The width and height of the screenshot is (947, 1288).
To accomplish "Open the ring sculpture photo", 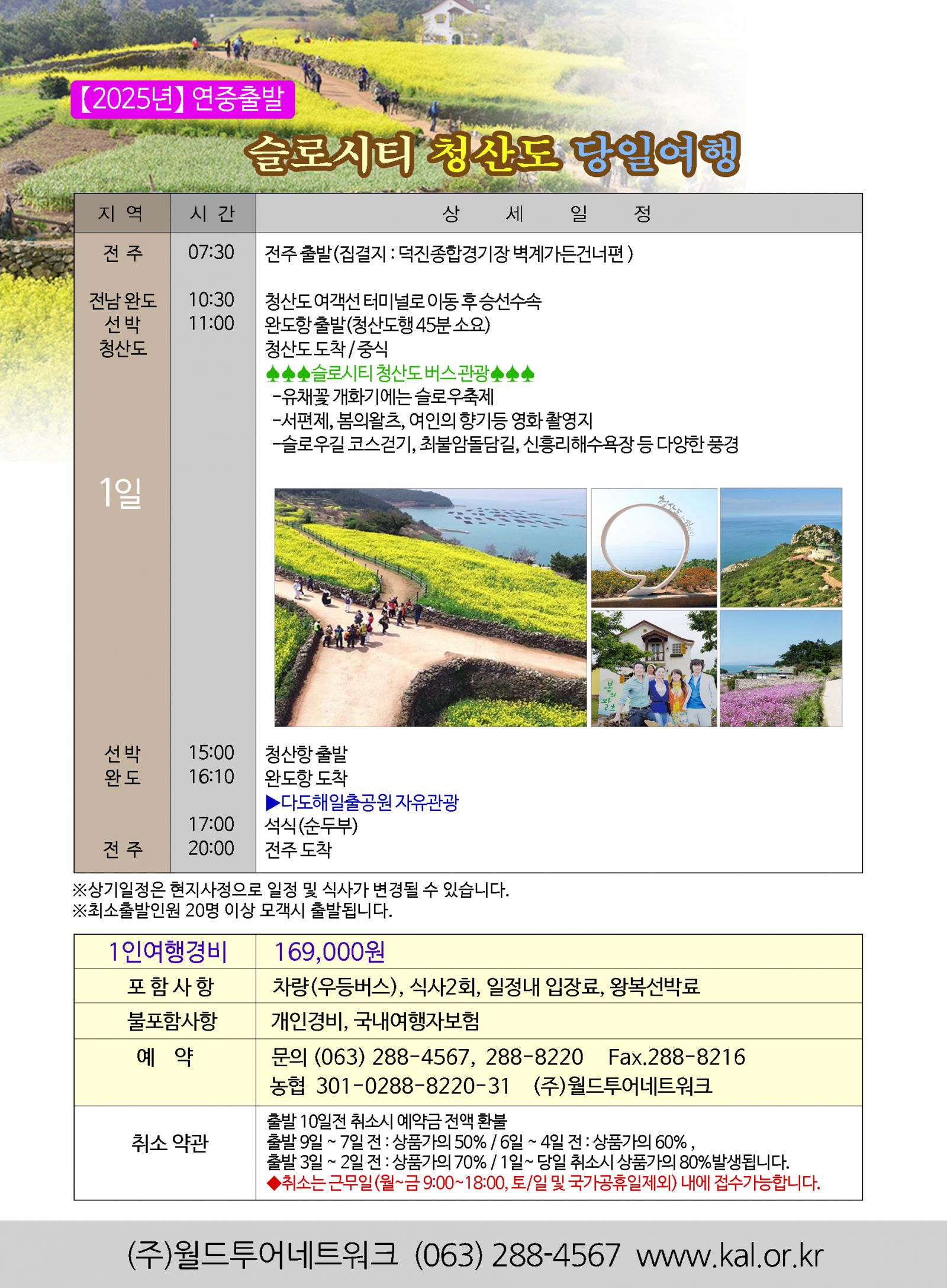I will [654, 547].
